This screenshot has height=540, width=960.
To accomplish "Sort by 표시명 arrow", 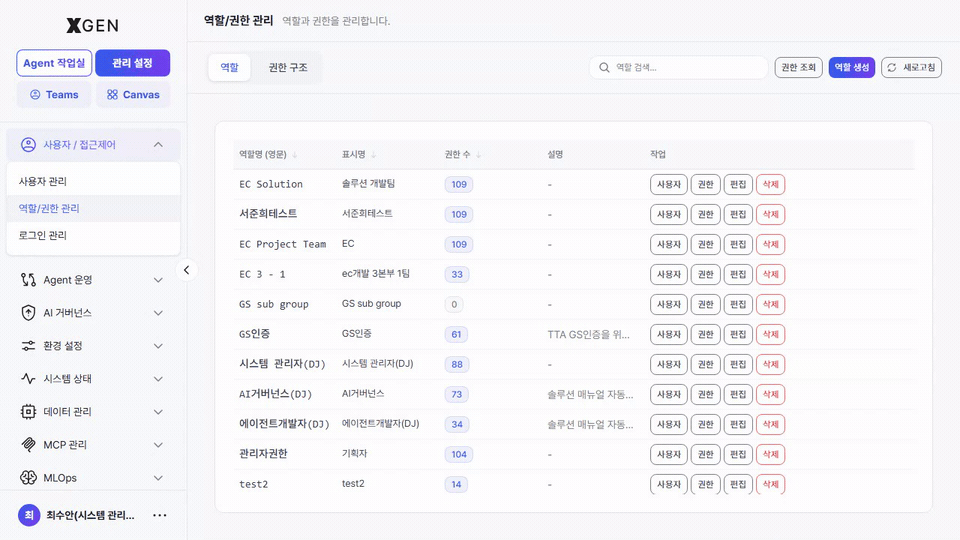I will tap(373, 155).
